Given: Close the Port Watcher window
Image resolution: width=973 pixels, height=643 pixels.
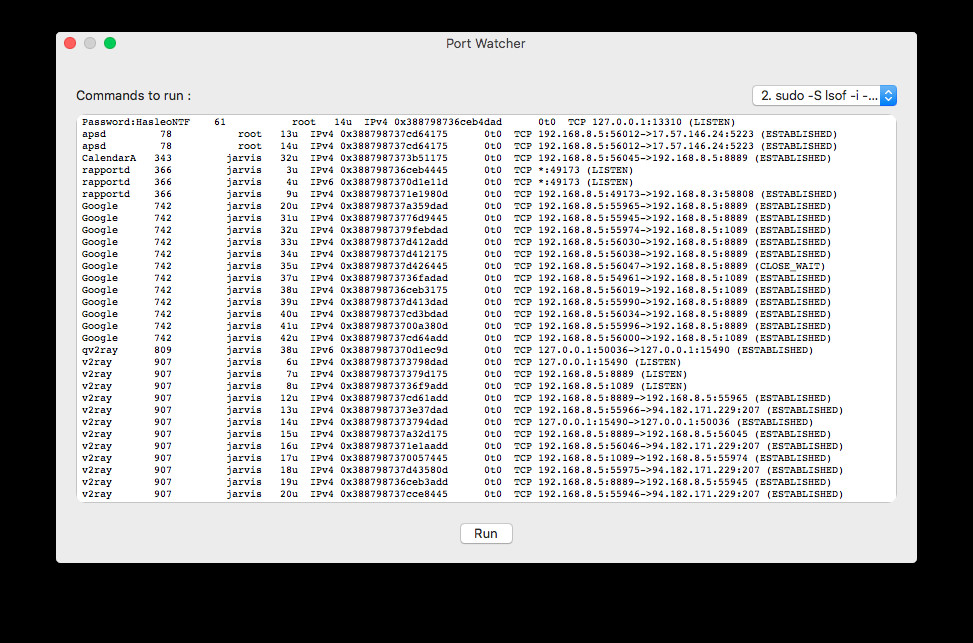Looking at the screenshot, I should click(x=70, y=43).
